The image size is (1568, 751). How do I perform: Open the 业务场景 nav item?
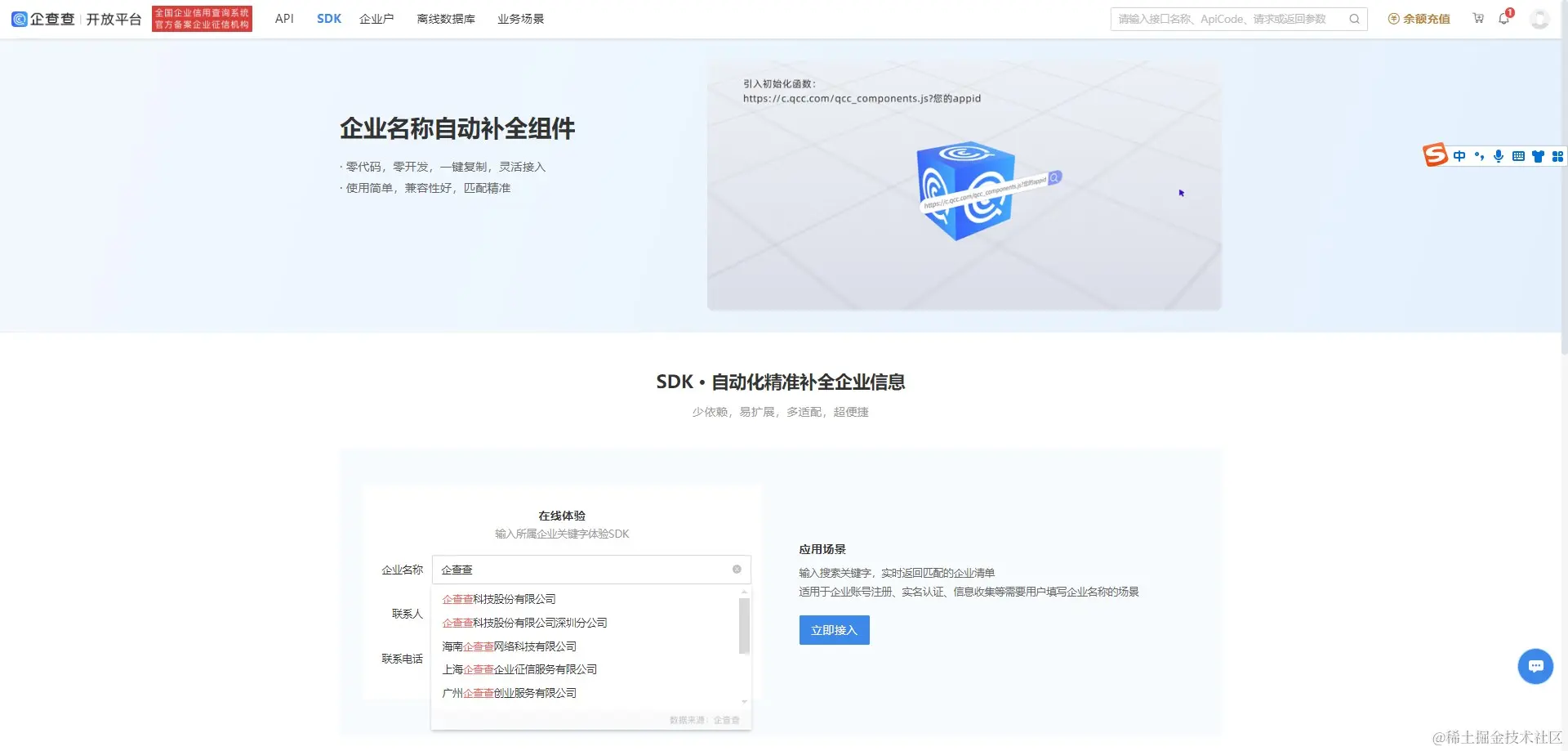pos(521,19)
